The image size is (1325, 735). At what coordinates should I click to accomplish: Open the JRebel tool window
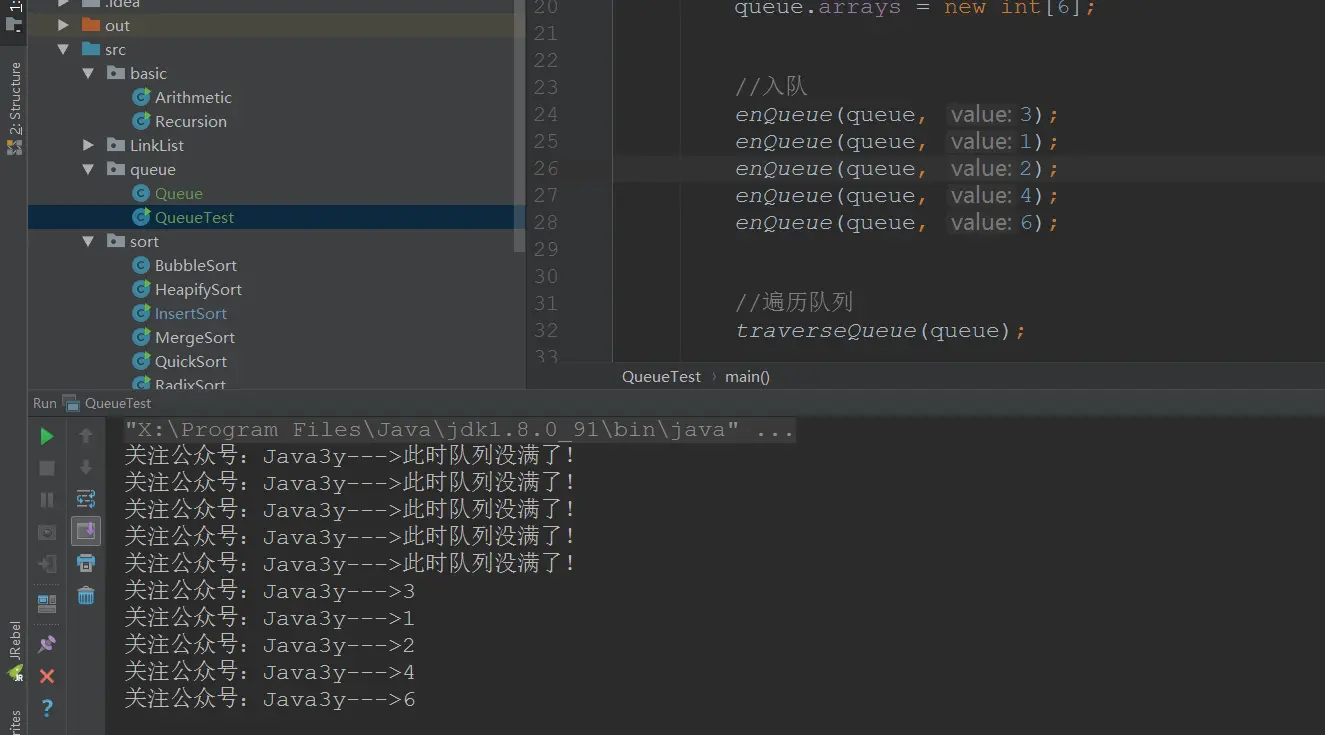pyautogui.click(x=14, y=653)
